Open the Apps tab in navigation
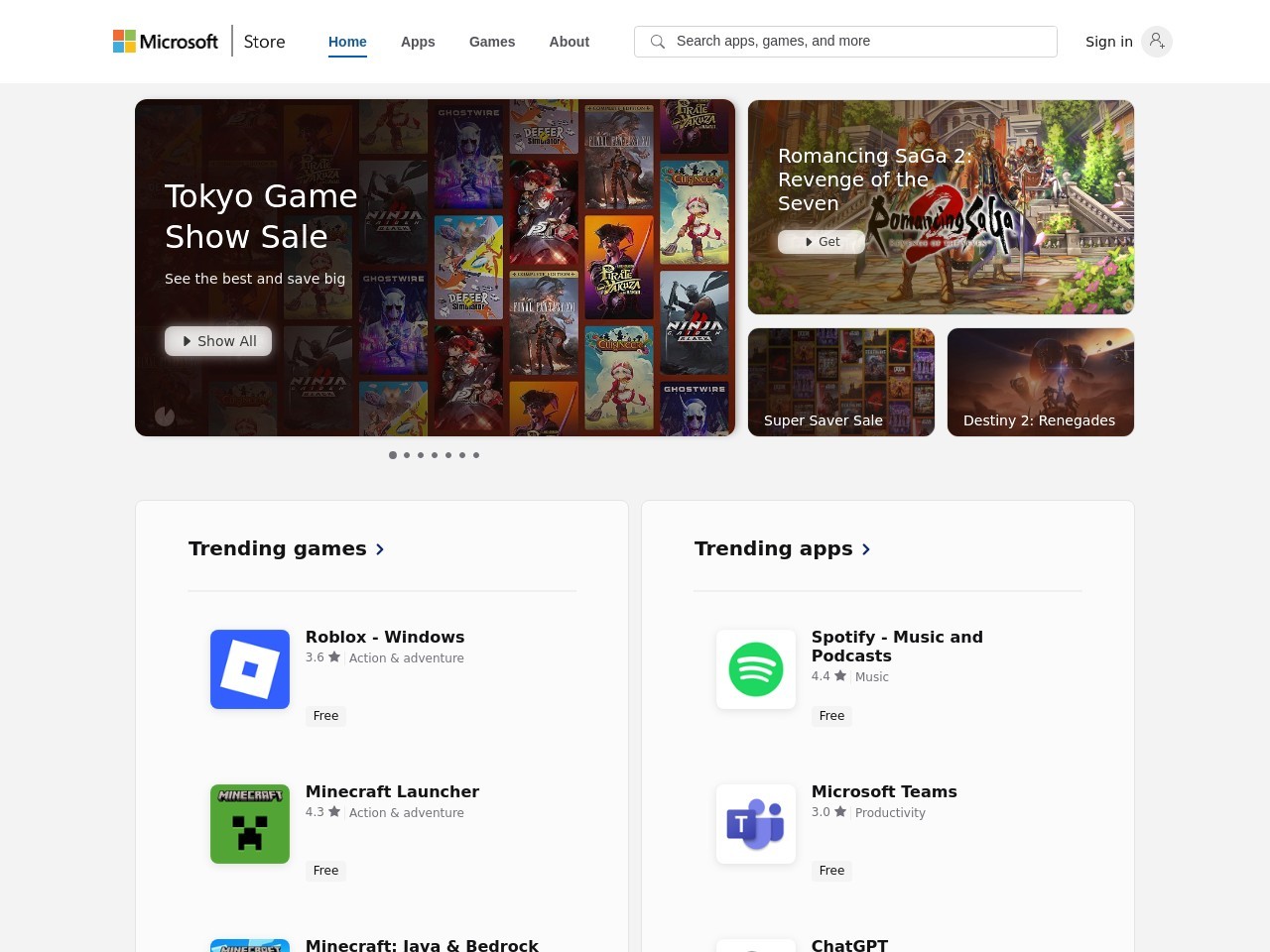1270x952 pixels. click(x=418, y=42)
